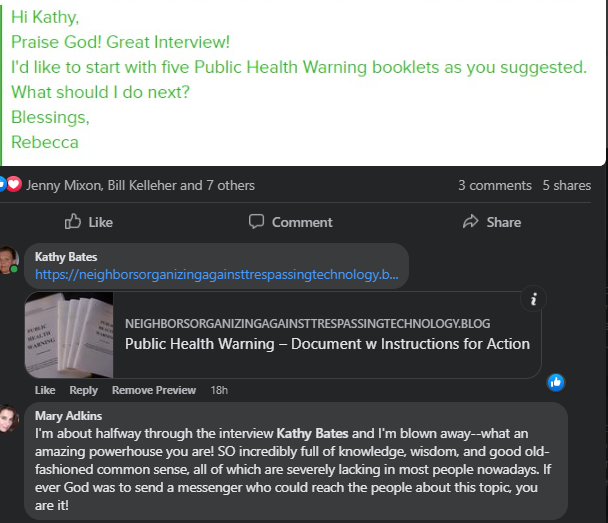This screenshot has width=608, height=523.
Task: Click the Comment speech bubble button
Action: 290,222
